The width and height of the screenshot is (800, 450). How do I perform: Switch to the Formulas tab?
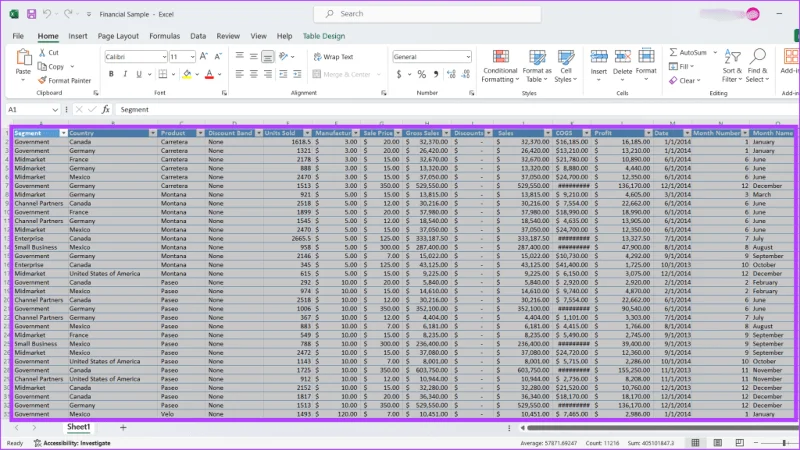(164, 36)
